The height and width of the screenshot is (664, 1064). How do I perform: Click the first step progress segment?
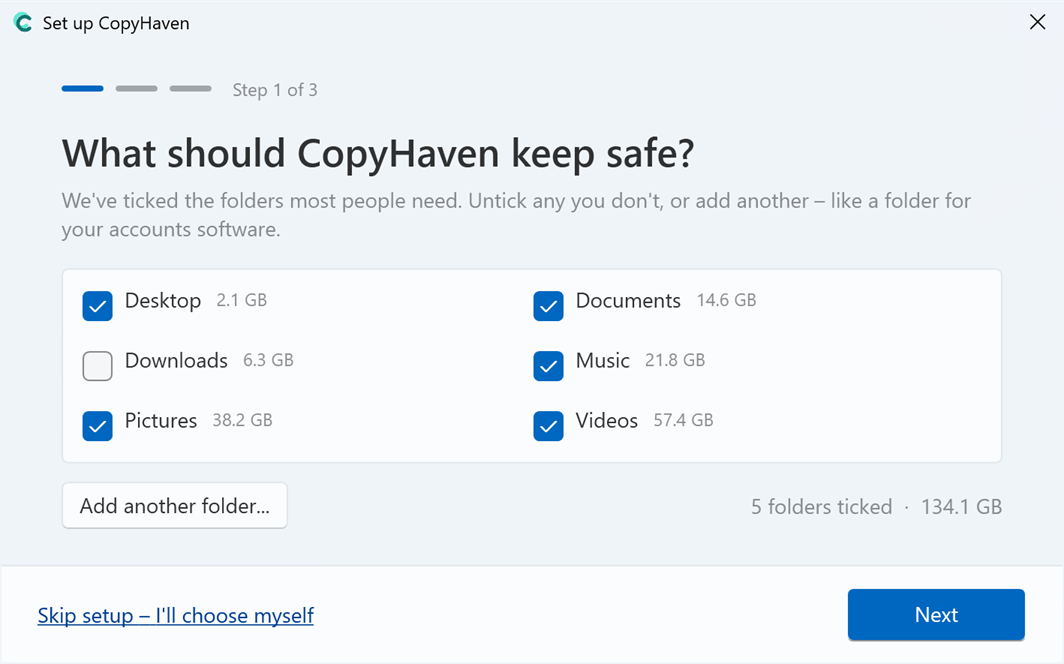click(82, 89)
